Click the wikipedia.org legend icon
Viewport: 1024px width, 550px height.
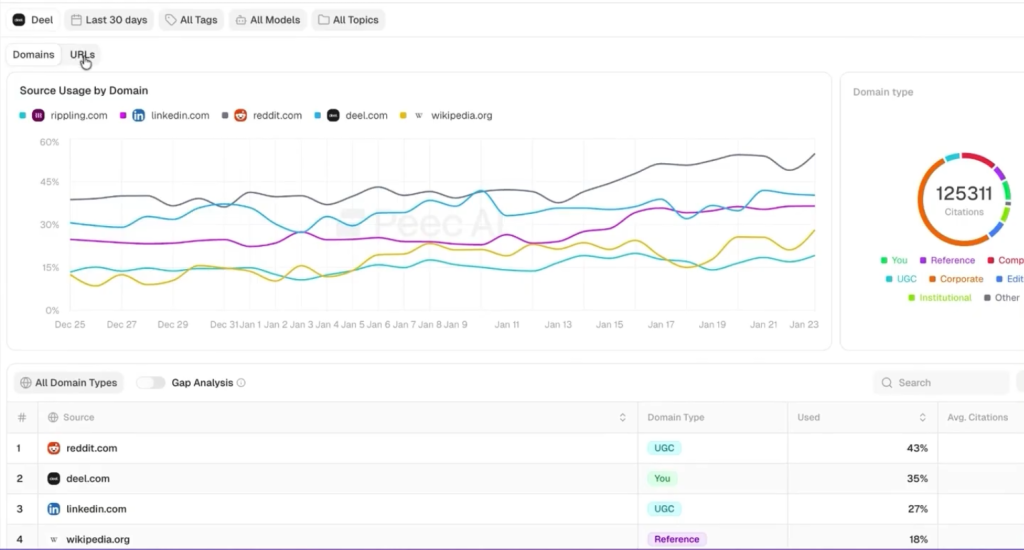[419, 116]
